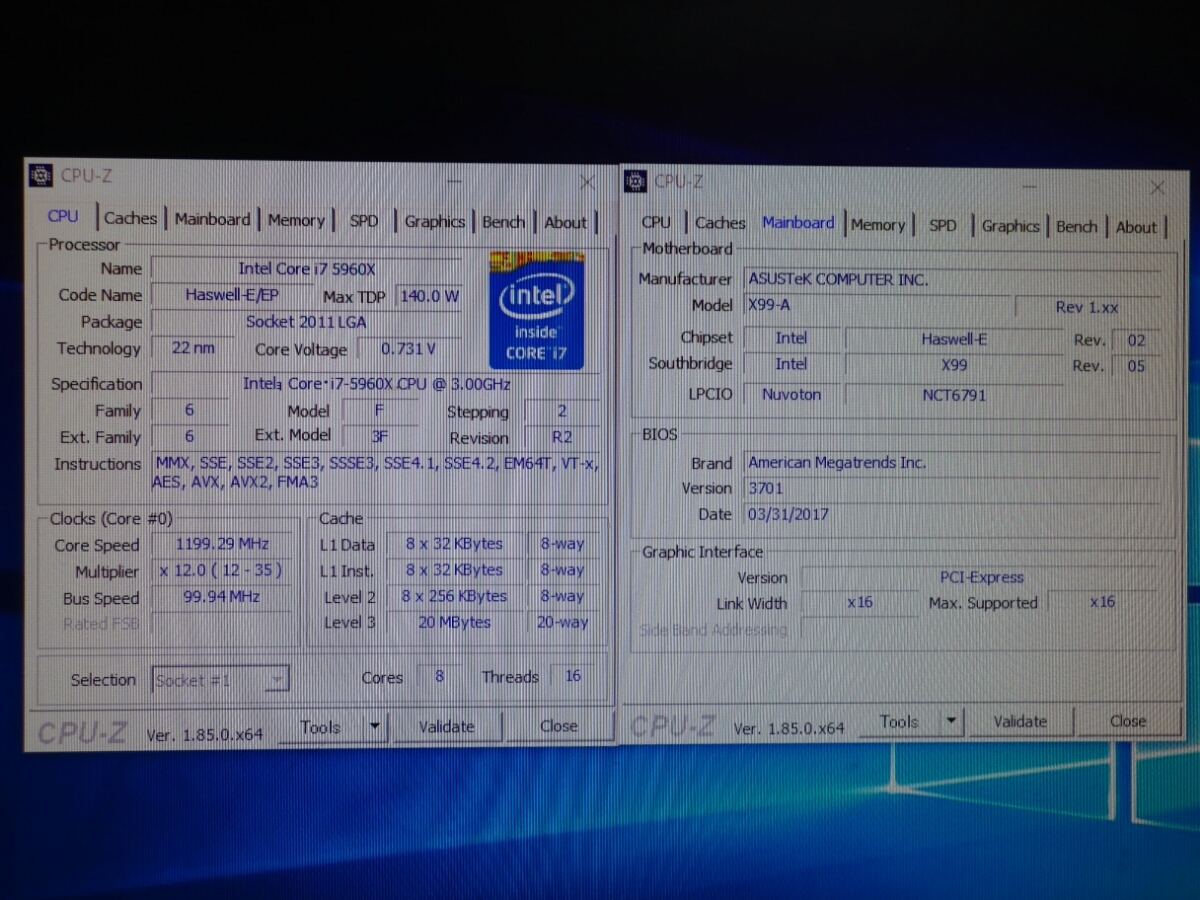Click the Intel Core i7 logo badge
Screen dimensions: 1200x900
[536, 311]
